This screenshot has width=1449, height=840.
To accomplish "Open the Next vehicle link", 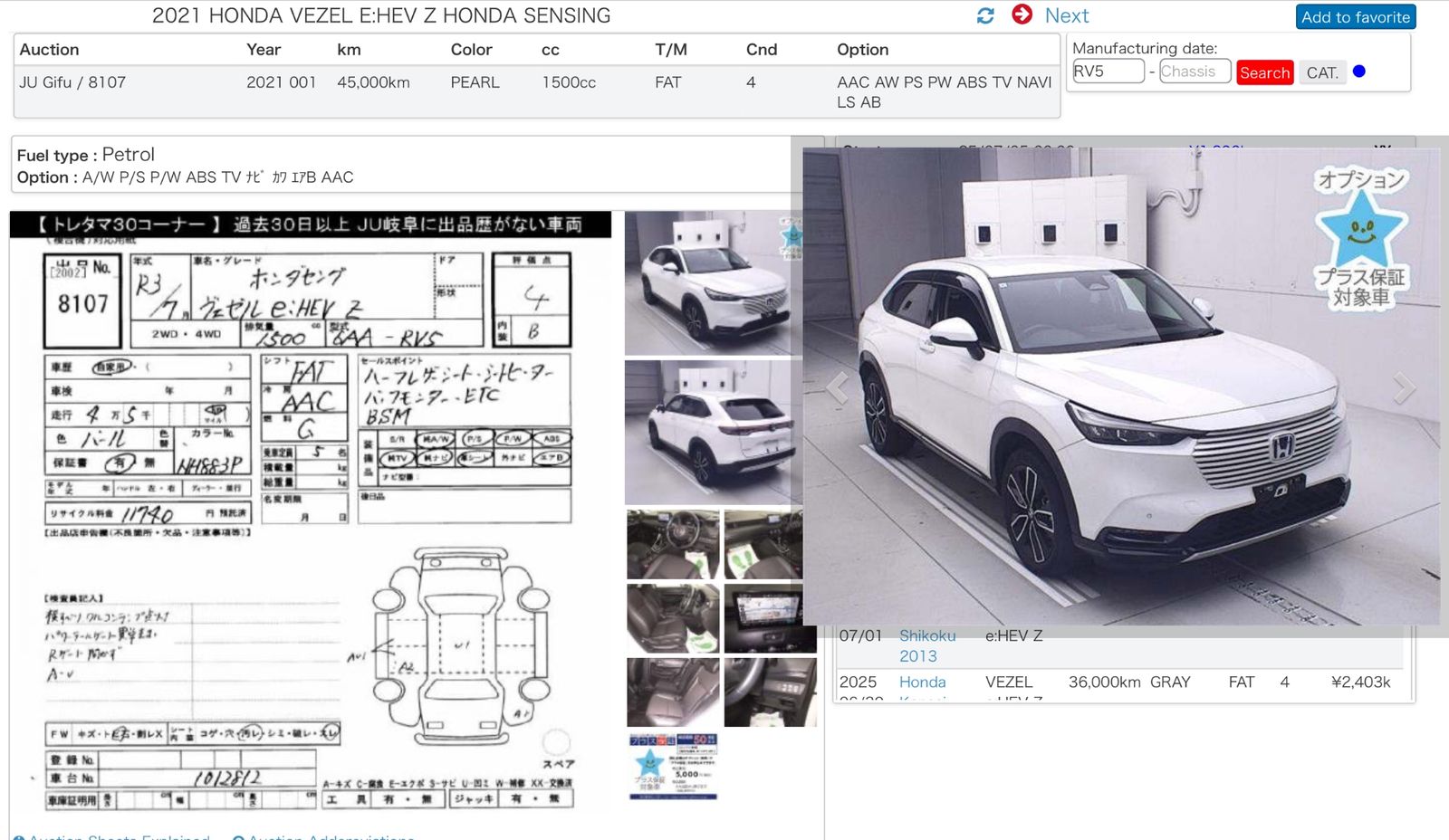I will [x=1066, y=15].
